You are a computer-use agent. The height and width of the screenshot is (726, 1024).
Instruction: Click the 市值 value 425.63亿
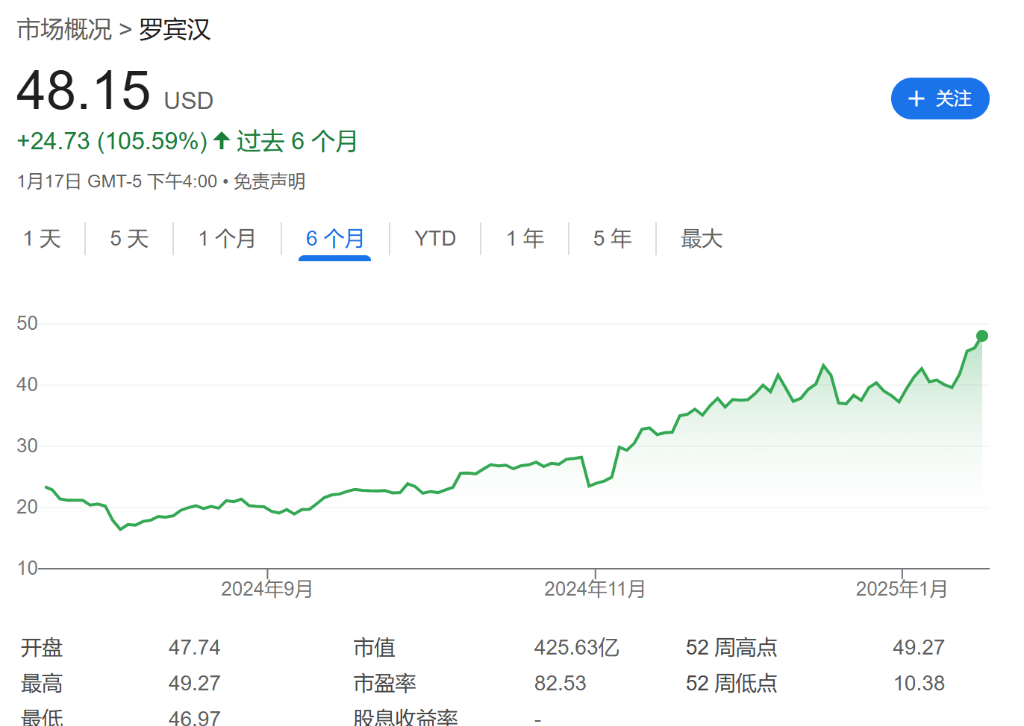(x=576, y=648)
